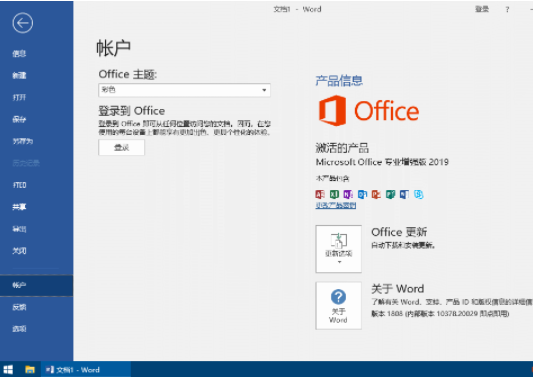Screen dimensions: 533x377
Task: Open File Explorer from the taskbar
Action: tap(30, 370)
